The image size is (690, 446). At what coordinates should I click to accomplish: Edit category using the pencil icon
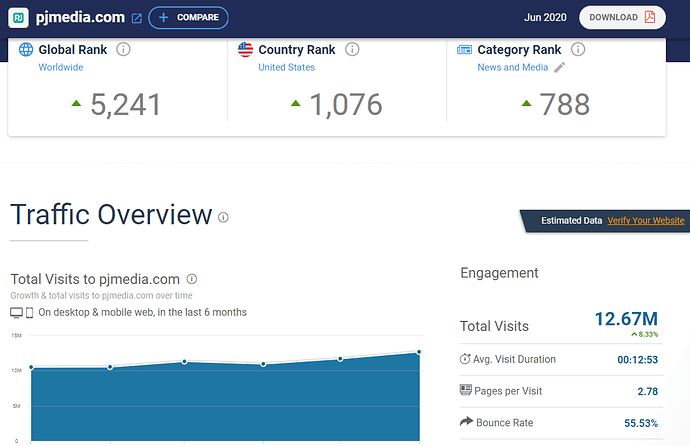click(559, 67)
